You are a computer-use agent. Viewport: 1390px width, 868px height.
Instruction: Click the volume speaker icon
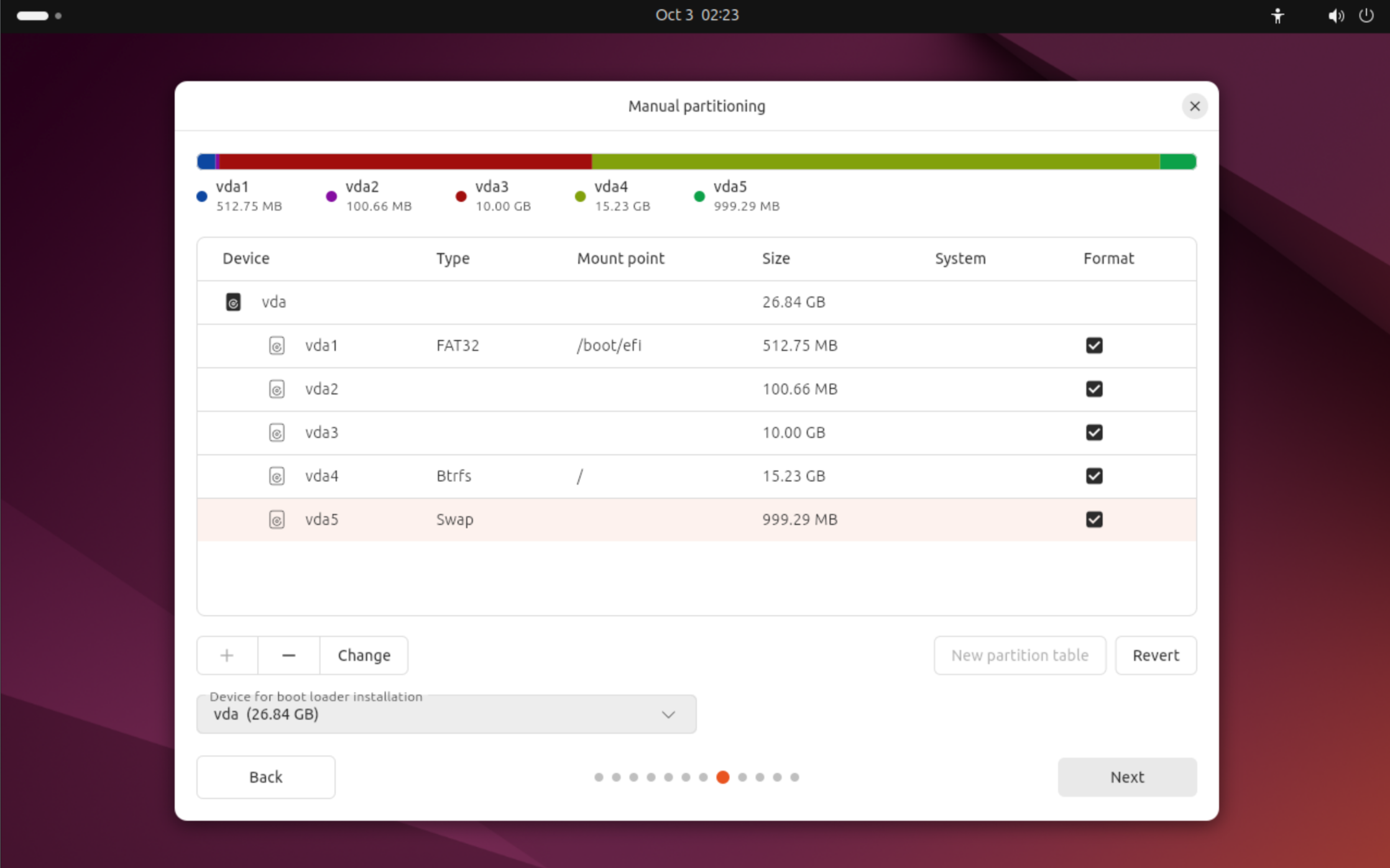coord(1335,16)
